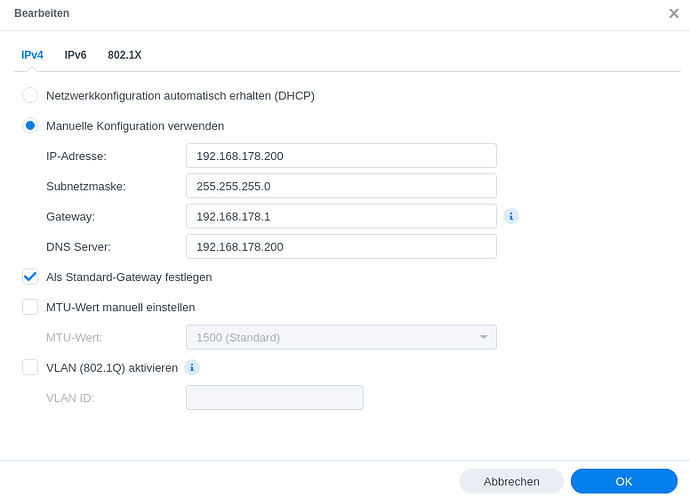Open the MTU-Wert dropdown arrow
The height and width of the screenshot is (497, 690).
point(483,337)
